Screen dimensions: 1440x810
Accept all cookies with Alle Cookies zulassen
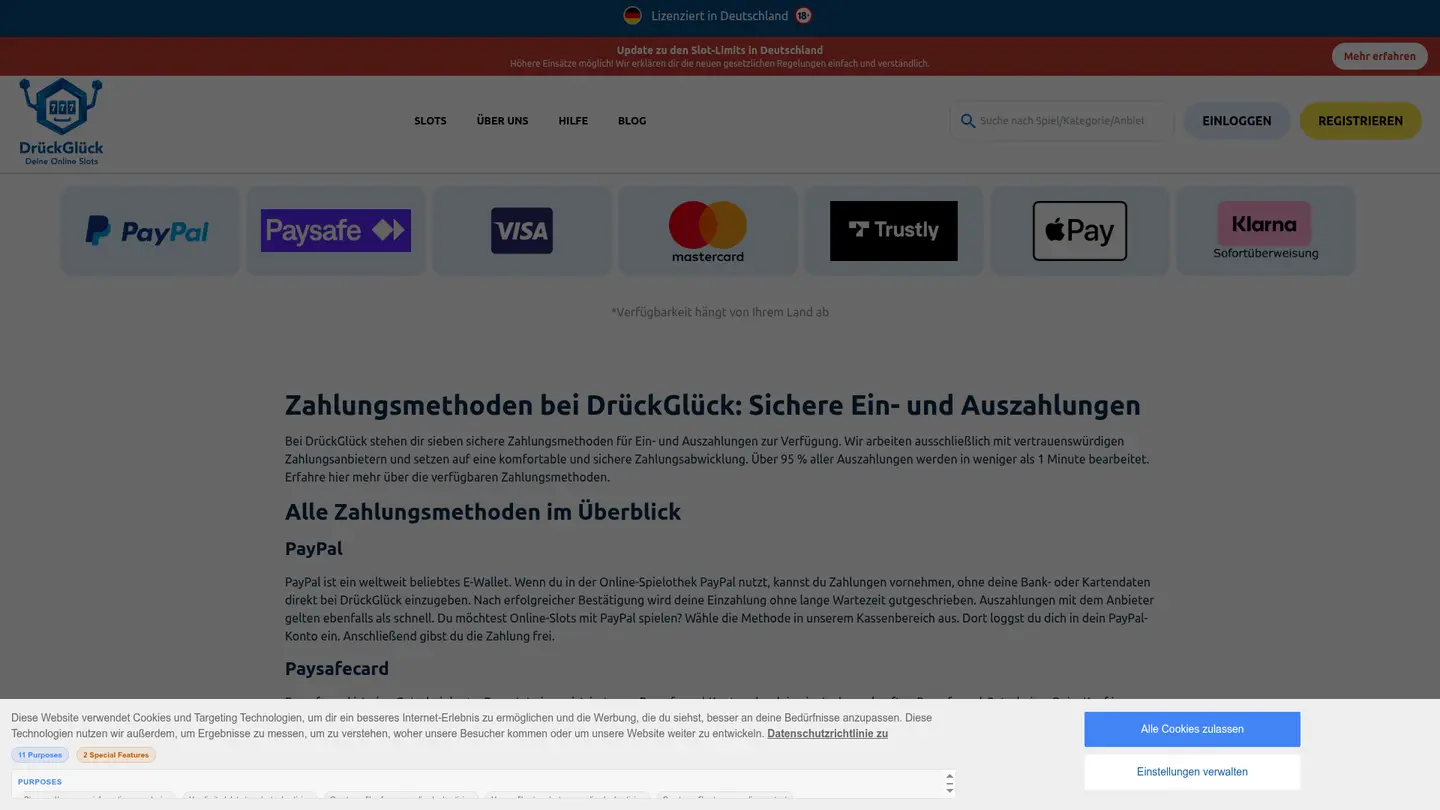point(1192,729)
